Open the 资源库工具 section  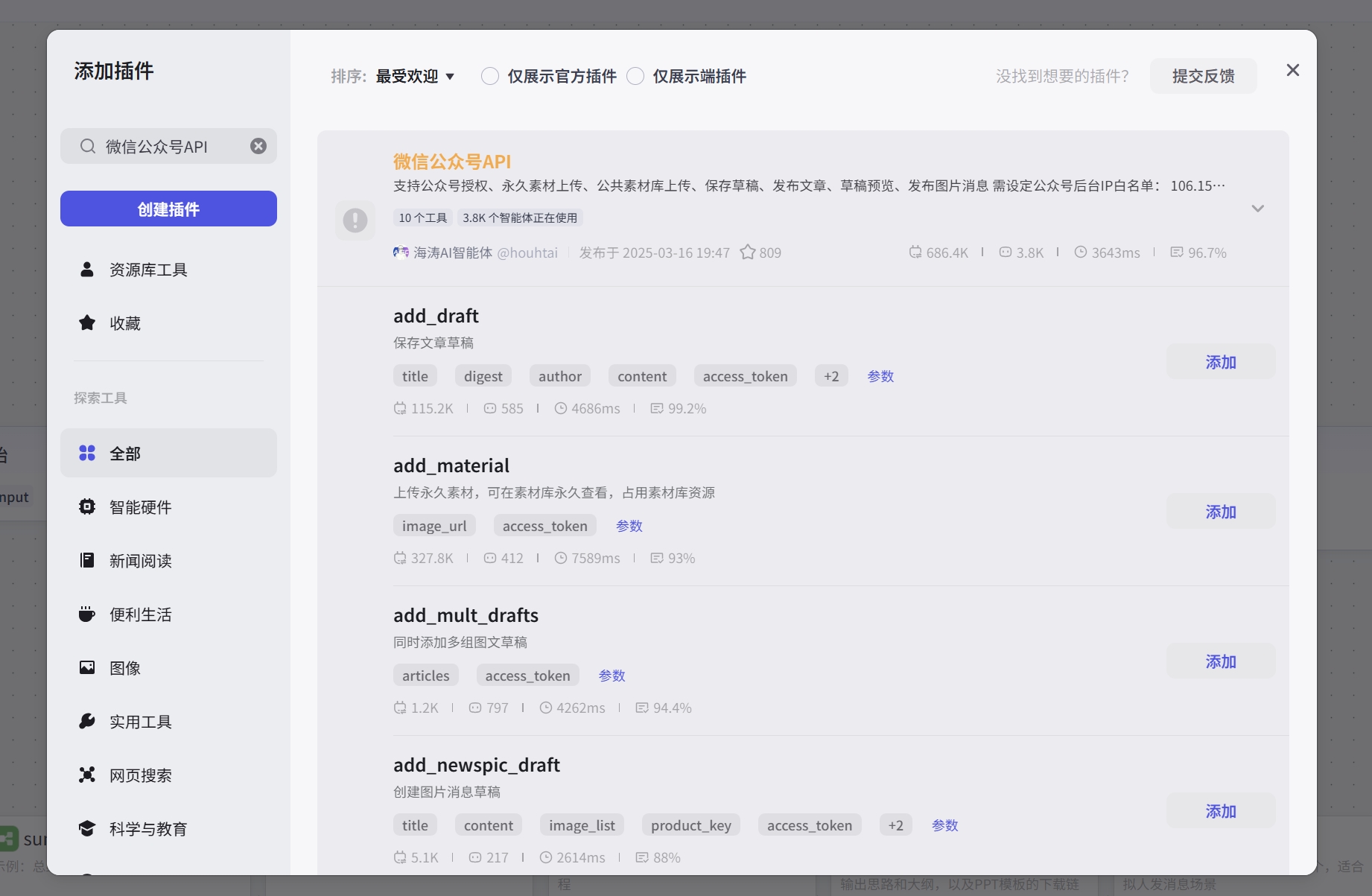tap(168, 270)
